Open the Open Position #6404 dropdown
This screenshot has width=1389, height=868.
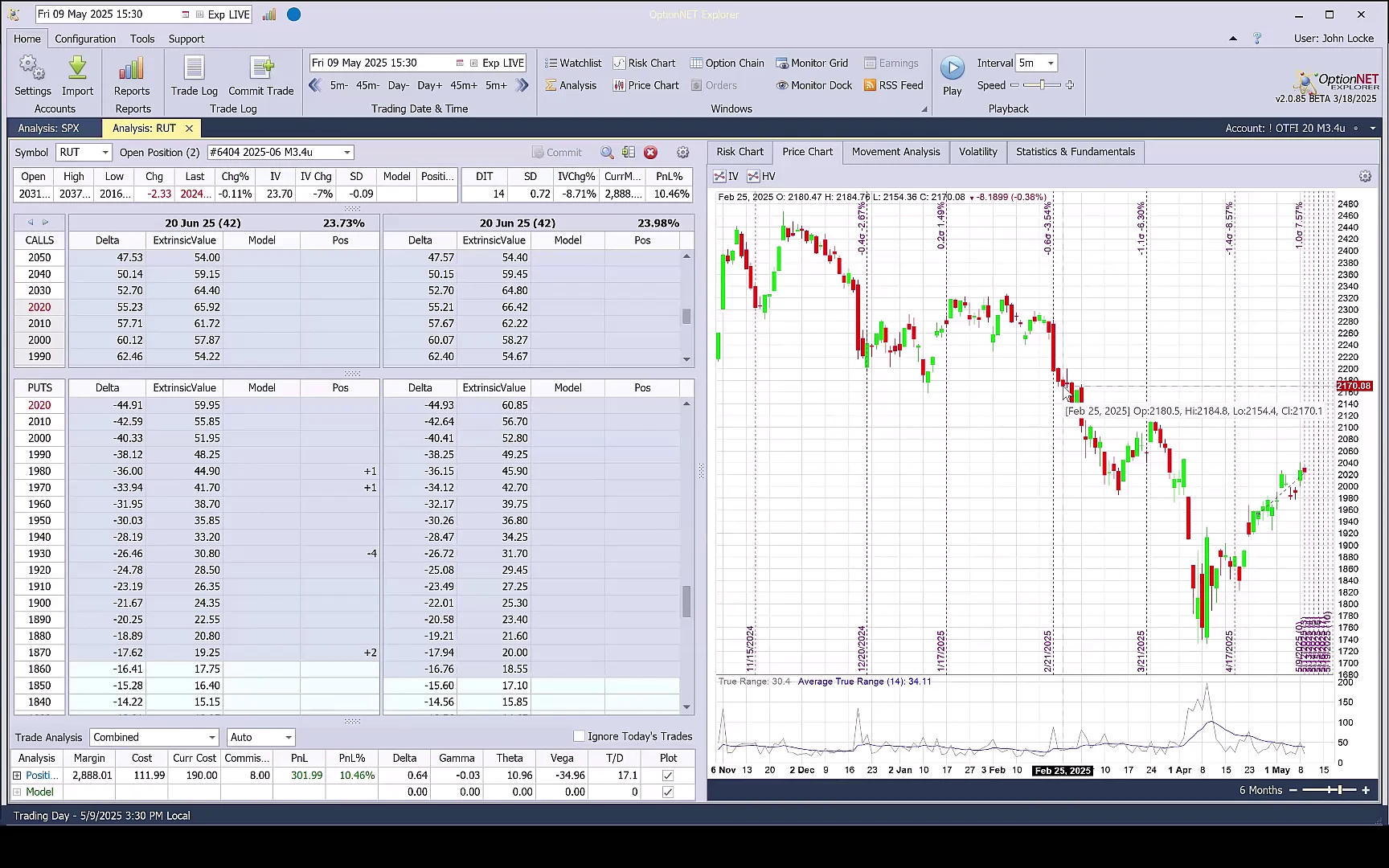point(346,153)
